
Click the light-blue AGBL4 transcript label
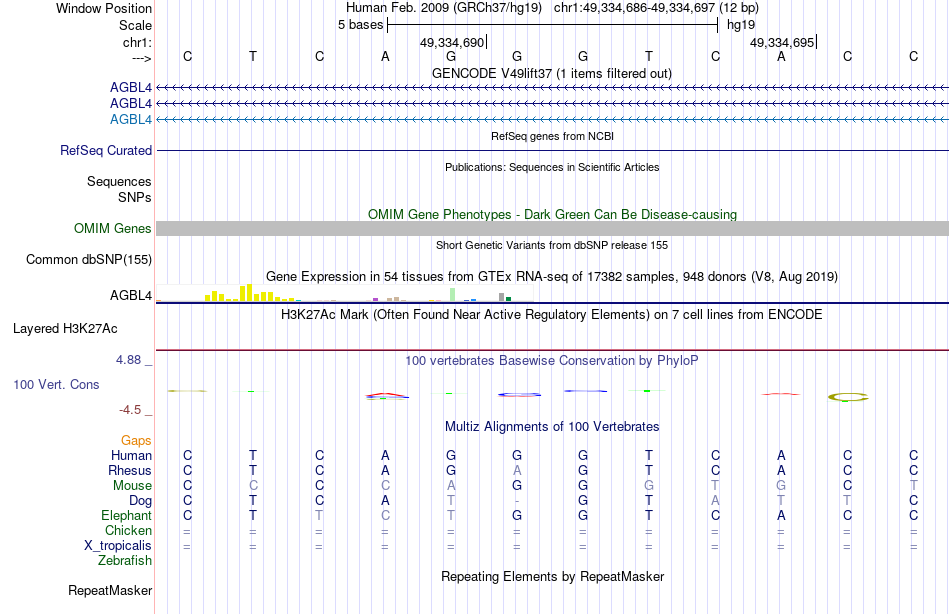pyautogui.click(x=131, y=119)
